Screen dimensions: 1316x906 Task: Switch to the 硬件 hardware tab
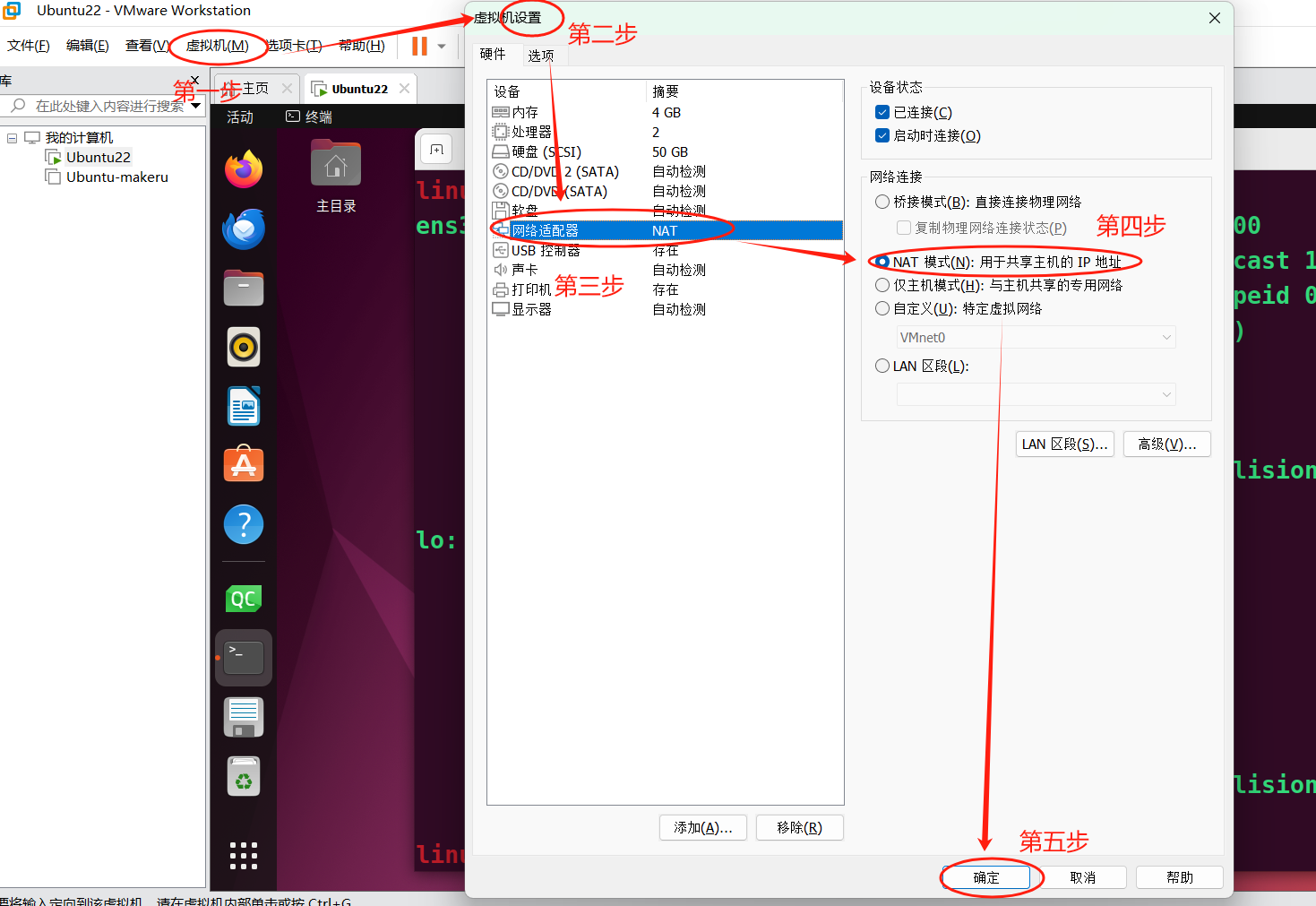[493, 54]
